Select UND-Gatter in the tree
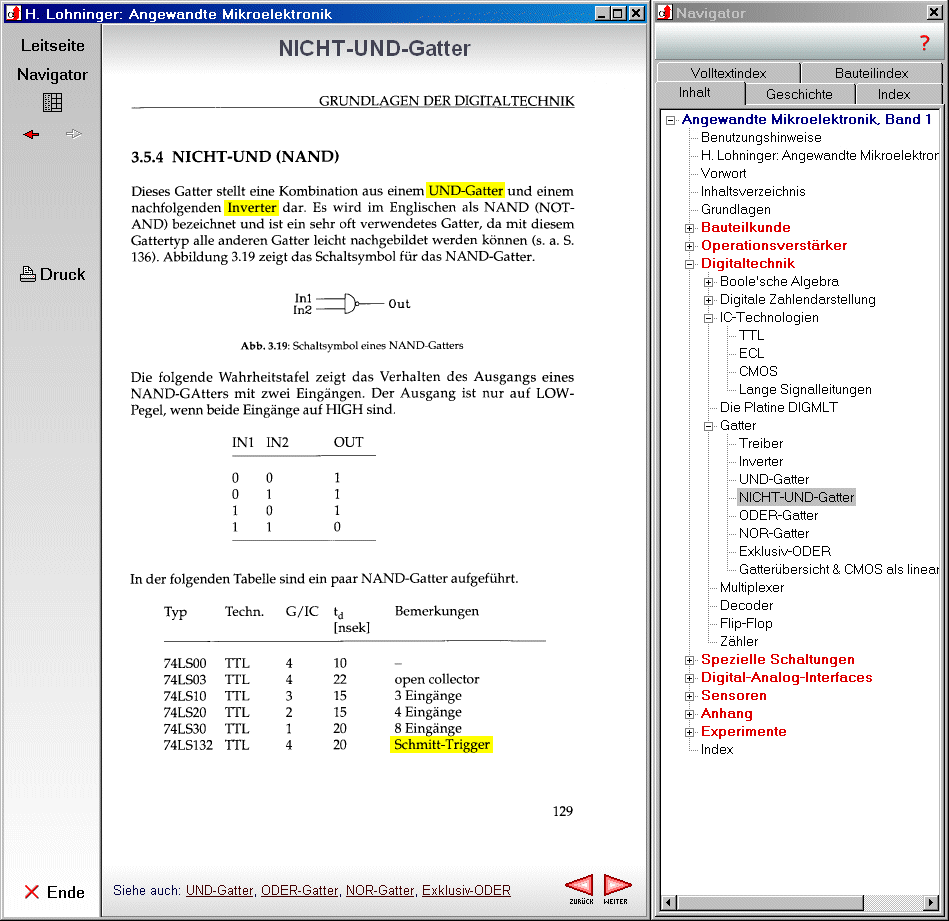The height and width of the screenshot is (921, 949). (773, 479)
